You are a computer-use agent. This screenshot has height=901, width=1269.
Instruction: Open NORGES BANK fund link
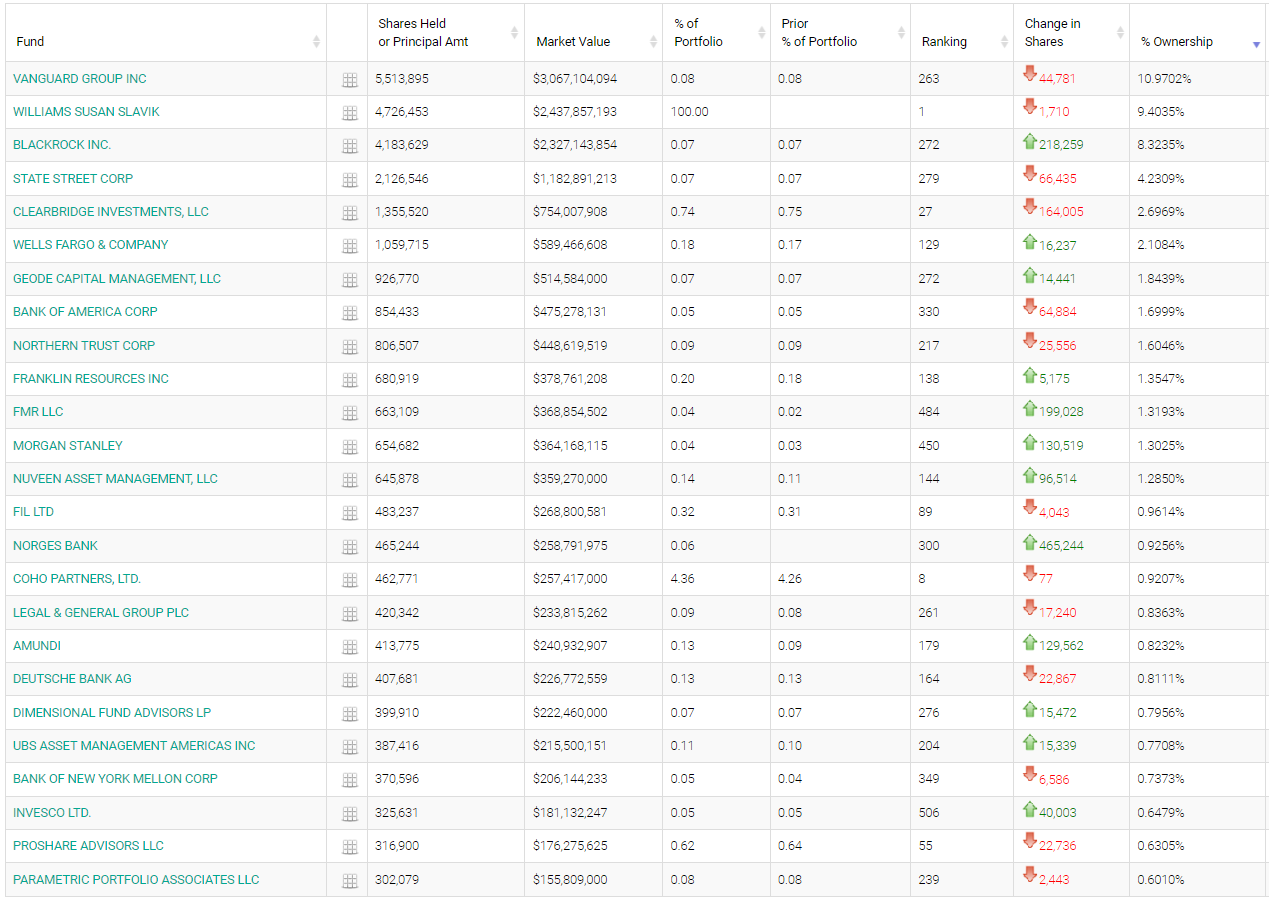point(56,546)
